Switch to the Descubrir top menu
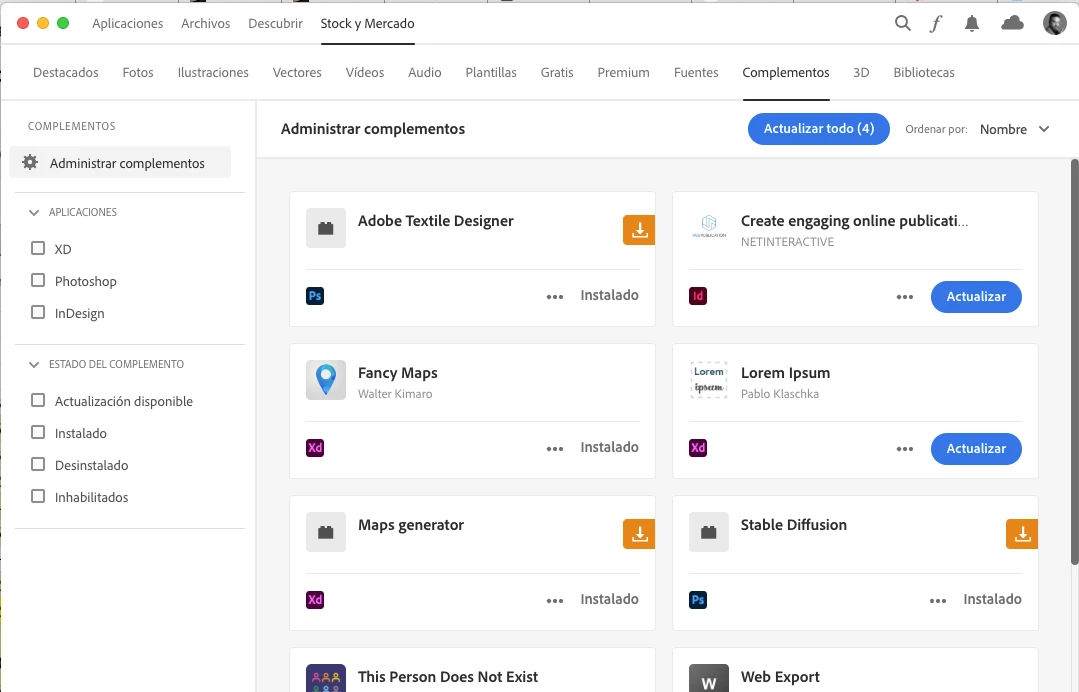 275,23
